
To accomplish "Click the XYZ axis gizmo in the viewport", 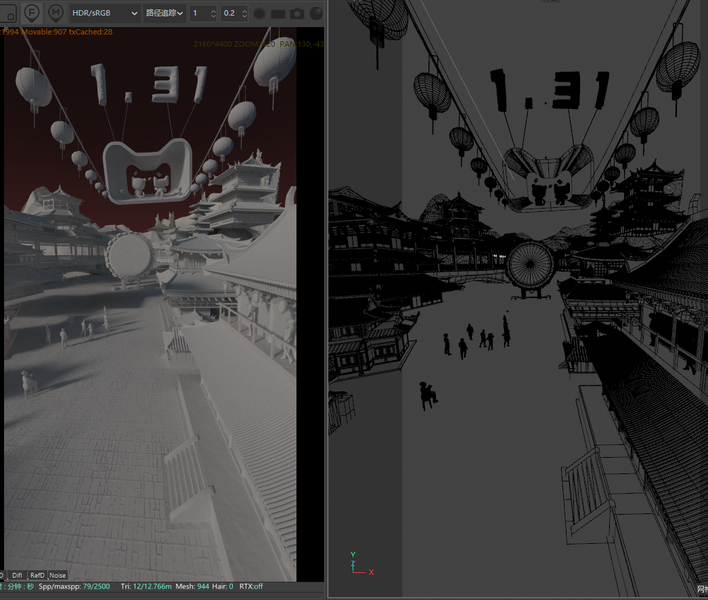I will (362, 563).
